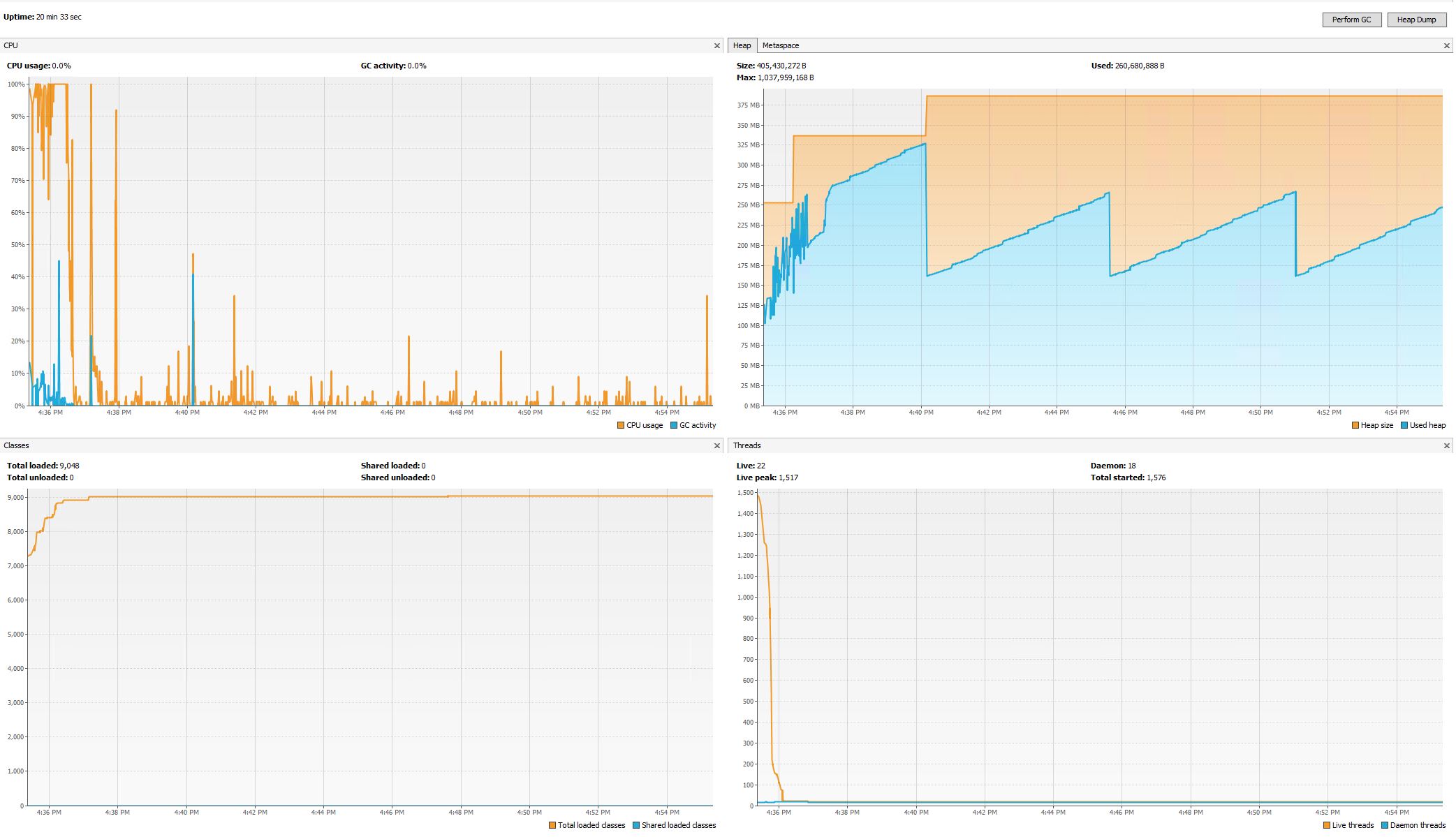Switch to the Metaspace tab
The height and width of the screenshot is (837, 1456).
coord(780,45)
